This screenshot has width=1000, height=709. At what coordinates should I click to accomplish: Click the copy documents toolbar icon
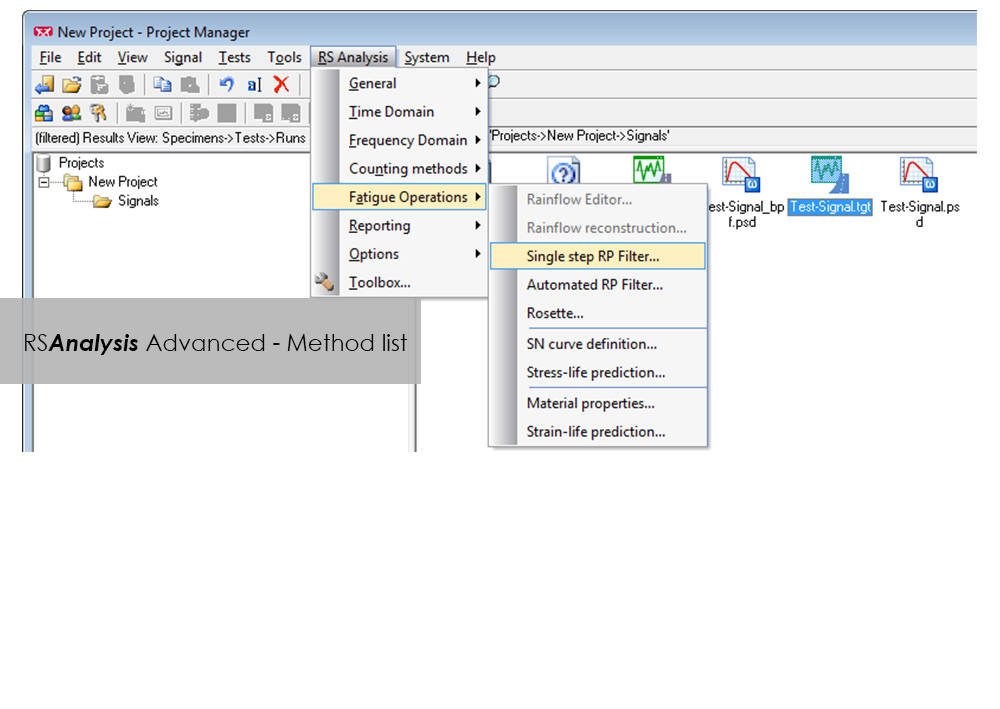pyautogui.click(x=162, y=85)
